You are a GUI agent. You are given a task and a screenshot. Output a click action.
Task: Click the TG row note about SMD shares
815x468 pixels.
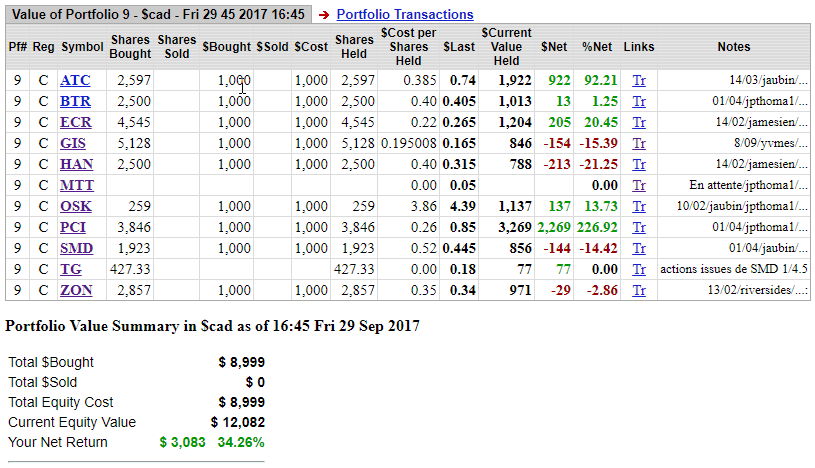pyautogui.click(x=734, y=269)
